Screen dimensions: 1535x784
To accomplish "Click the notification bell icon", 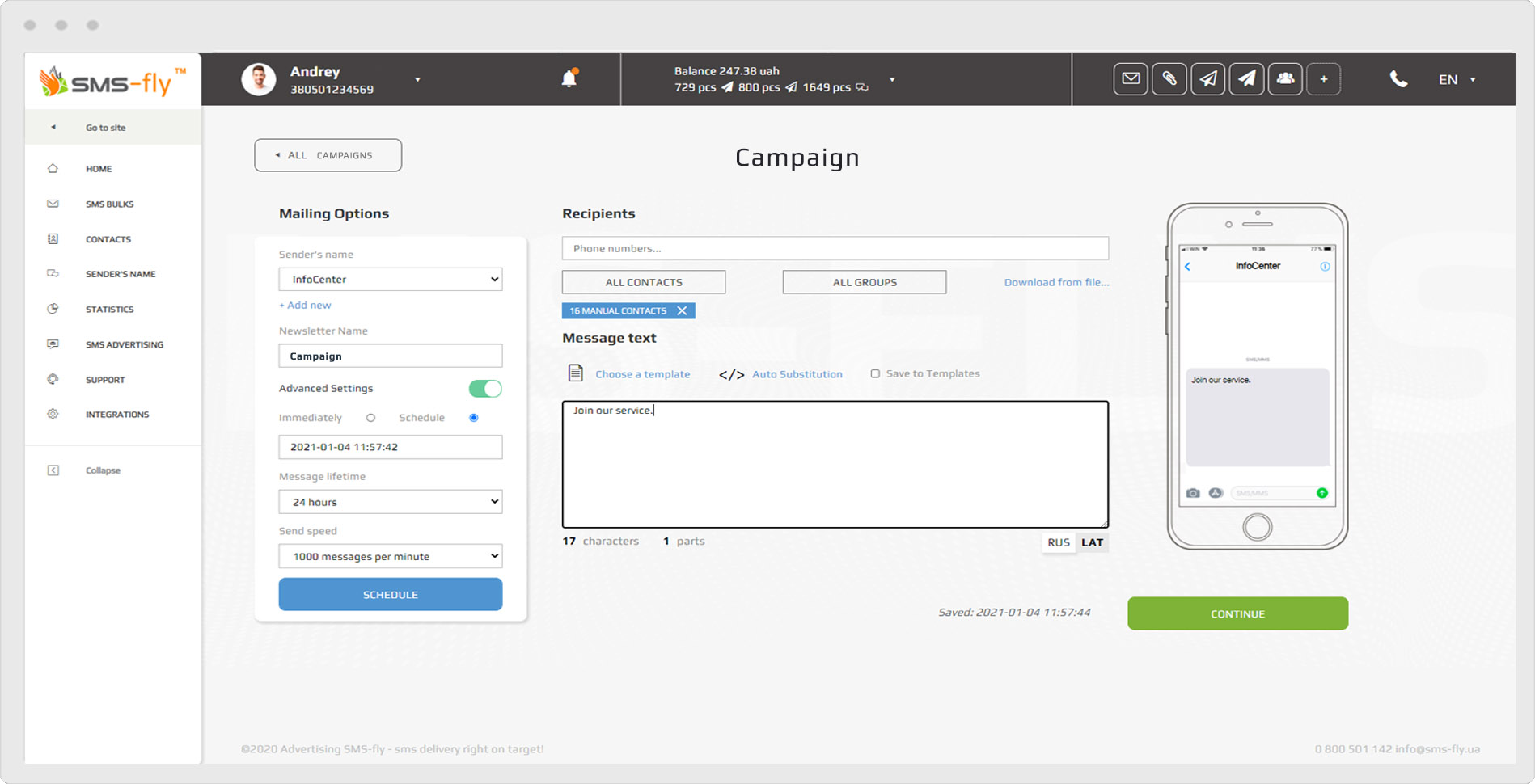I will pos(569,78).
